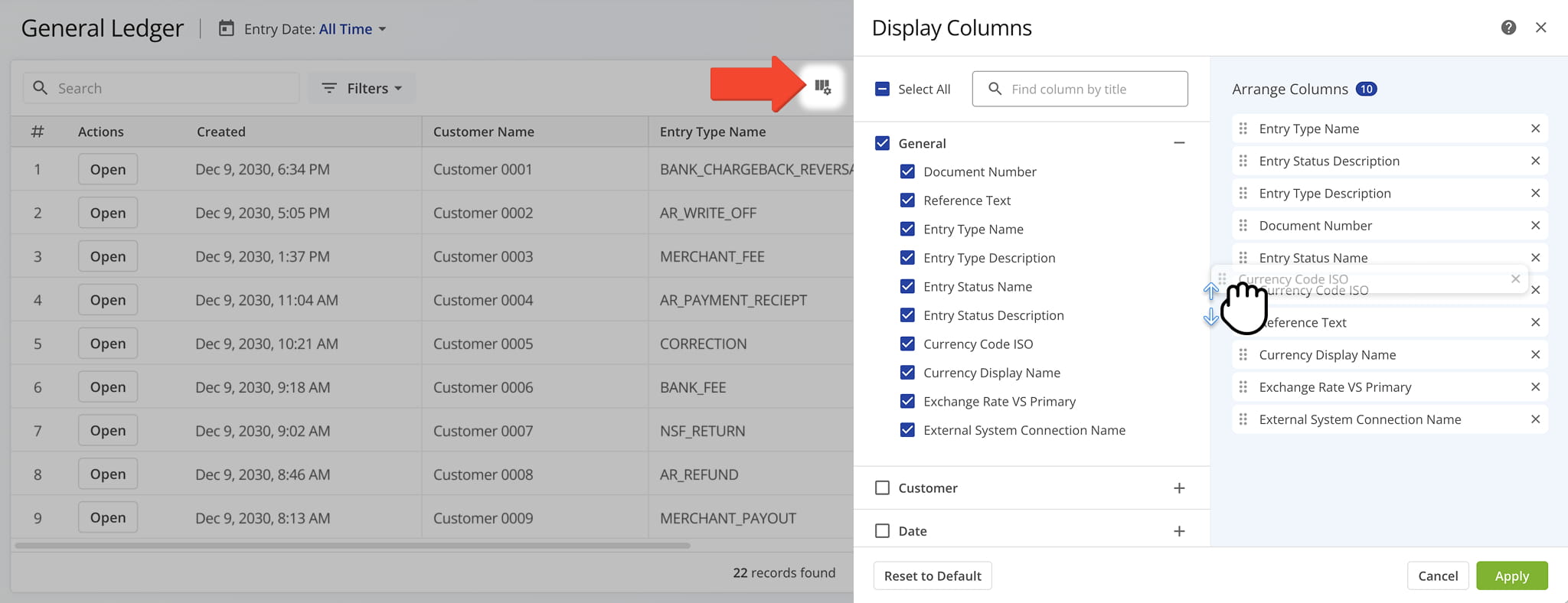Click the help question mark icon
The height and width of the screenshot is (603, 1568).
click(x=1508, y=28)
